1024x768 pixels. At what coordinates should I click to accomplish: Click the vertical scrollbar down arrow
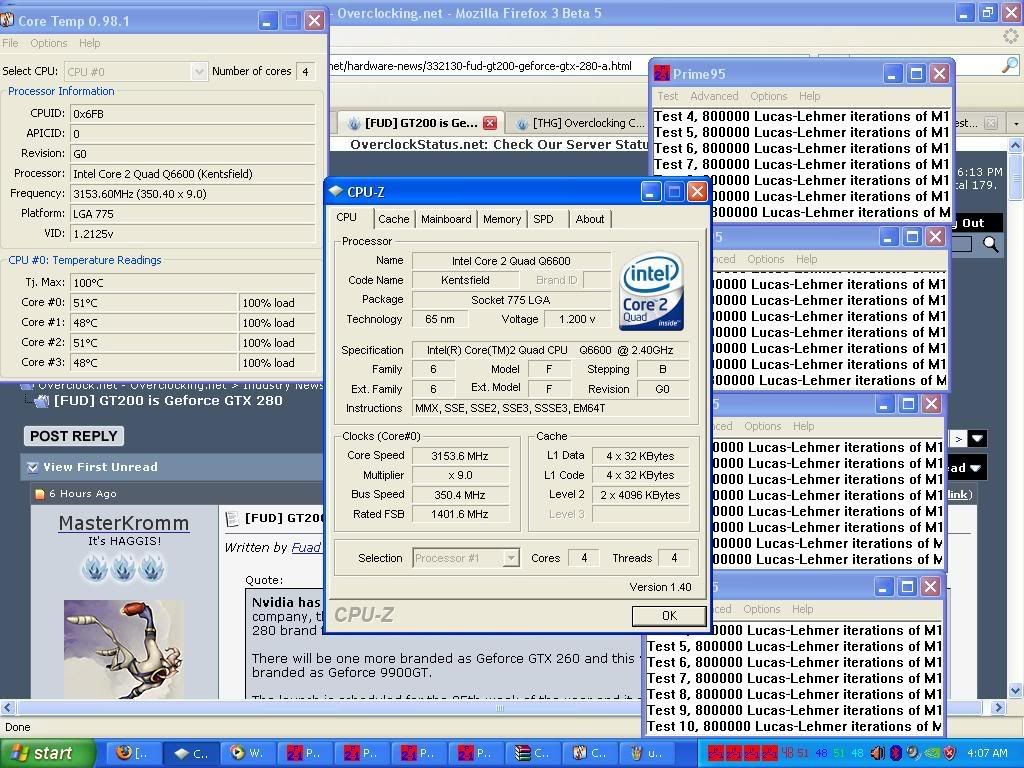coord(1016,690)
